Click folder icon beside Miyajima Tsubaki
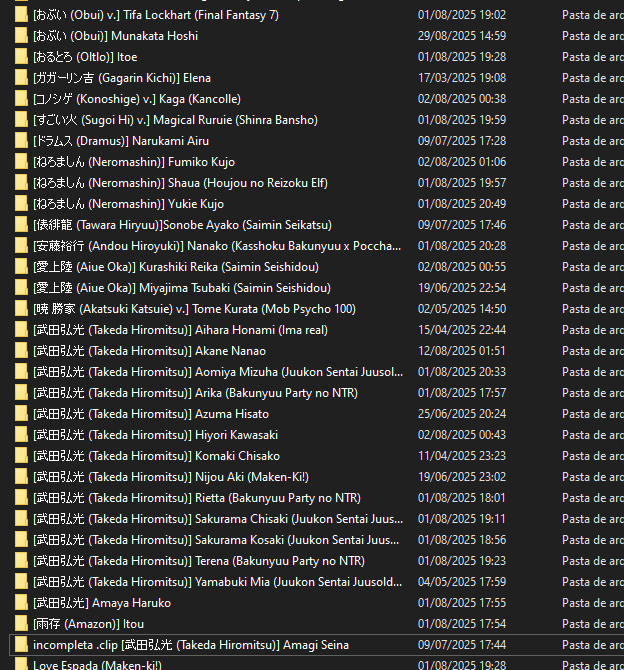 21,288
